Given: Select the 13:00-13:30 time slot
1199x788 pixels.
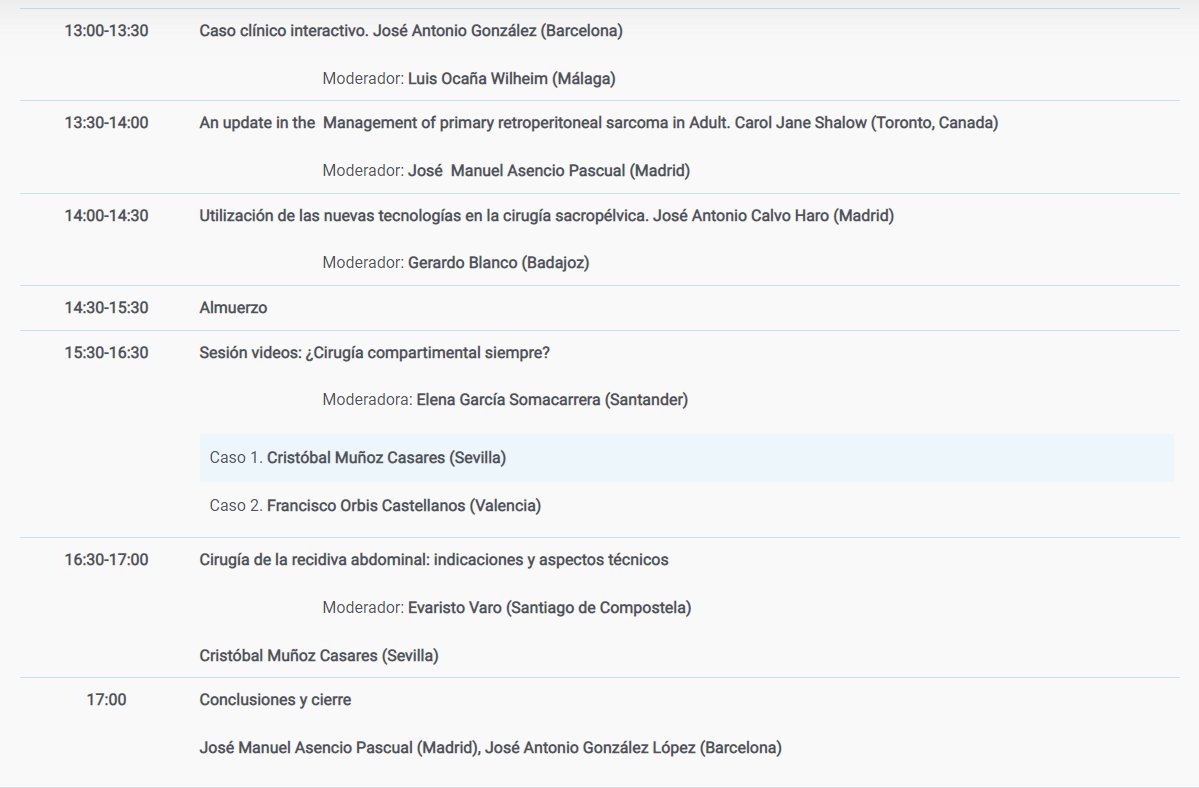Looking at the screenshot, I should pos(106,31).
